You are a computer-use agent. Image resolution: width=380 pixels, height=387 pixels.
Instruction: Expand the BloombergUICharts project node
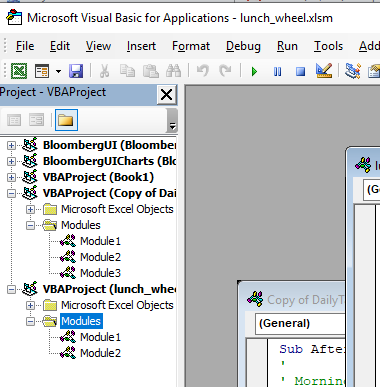[11, 161]
